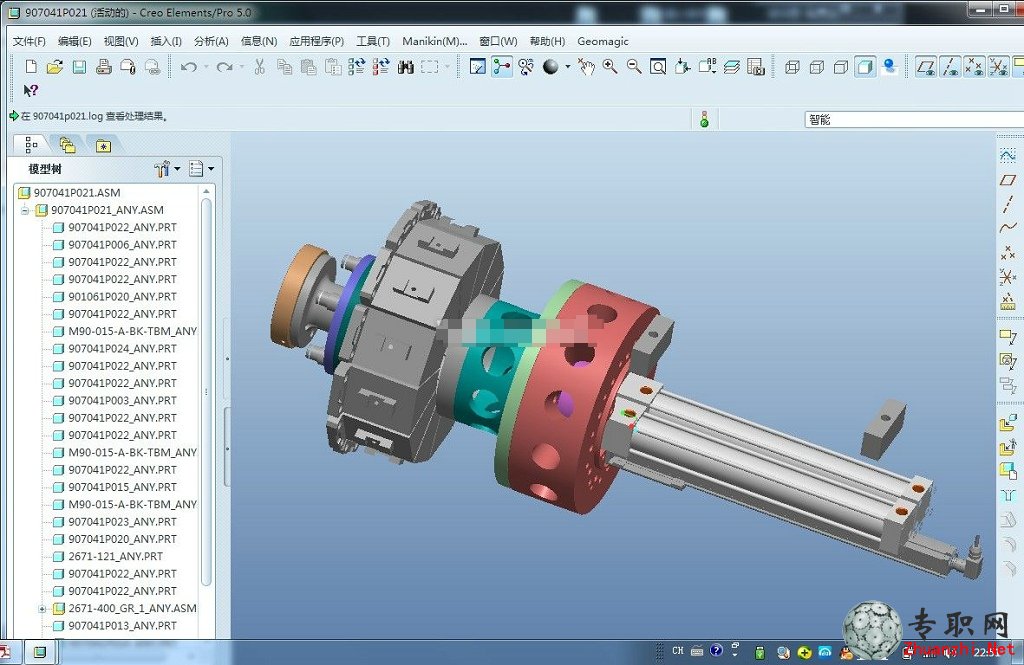Image resolution: width=1024 pixels, height=665 pixels.
Task: Open the undo history dropdown arrow
Action: pos(206,67)
